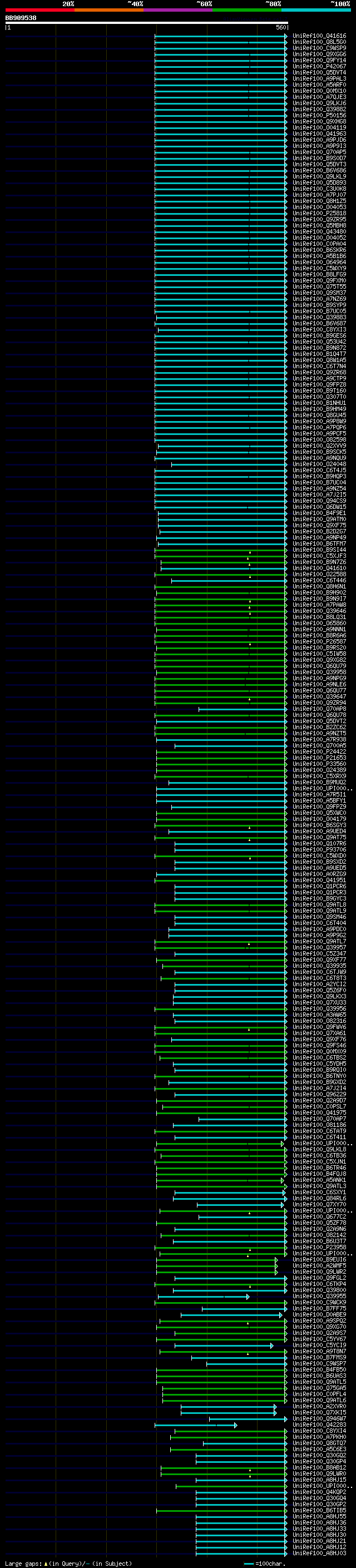Click hit label UniRef100_Q9LKJ6
The image size is (356, 1568).
tap(319, 103)
